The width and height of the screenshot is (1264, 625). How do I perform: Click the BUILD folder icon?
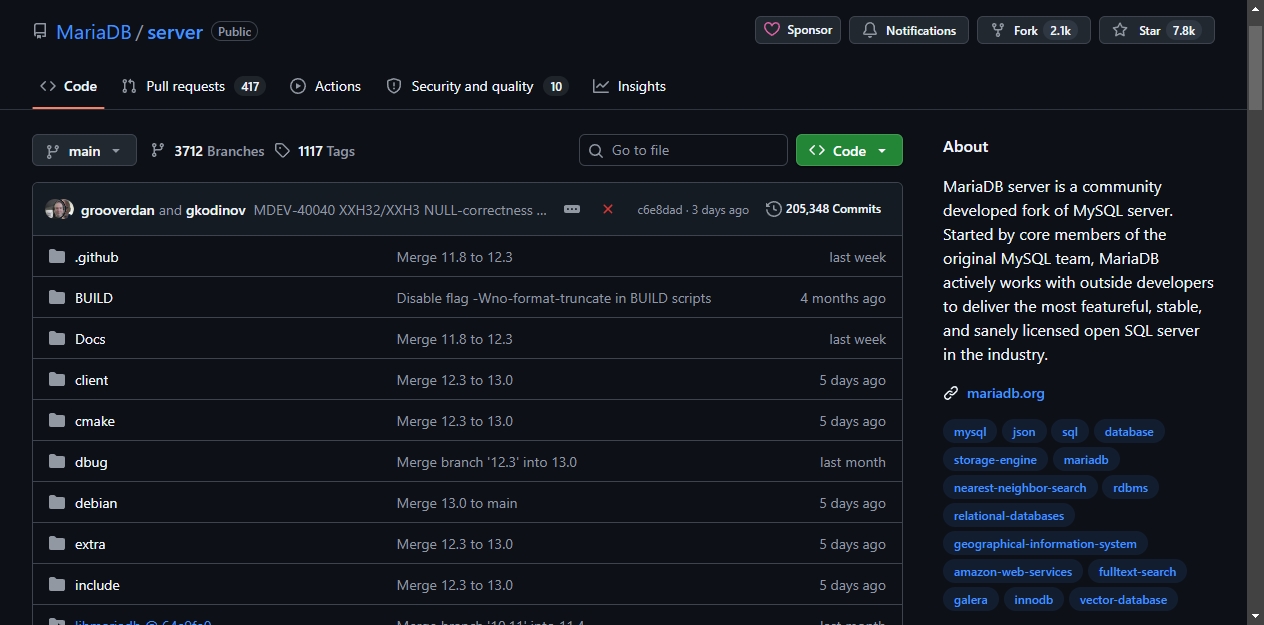pos(57,298)
